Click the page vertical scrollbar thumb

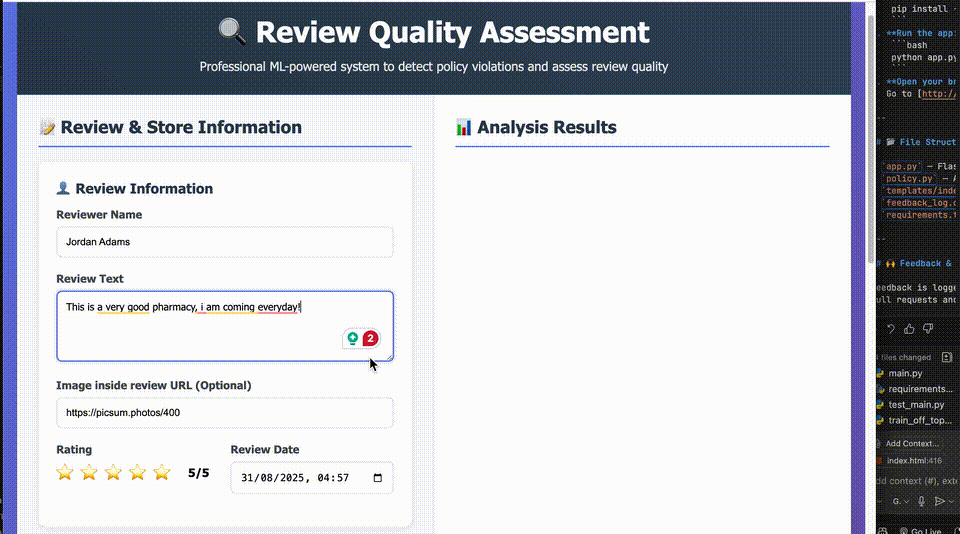(x=871, y=140)
